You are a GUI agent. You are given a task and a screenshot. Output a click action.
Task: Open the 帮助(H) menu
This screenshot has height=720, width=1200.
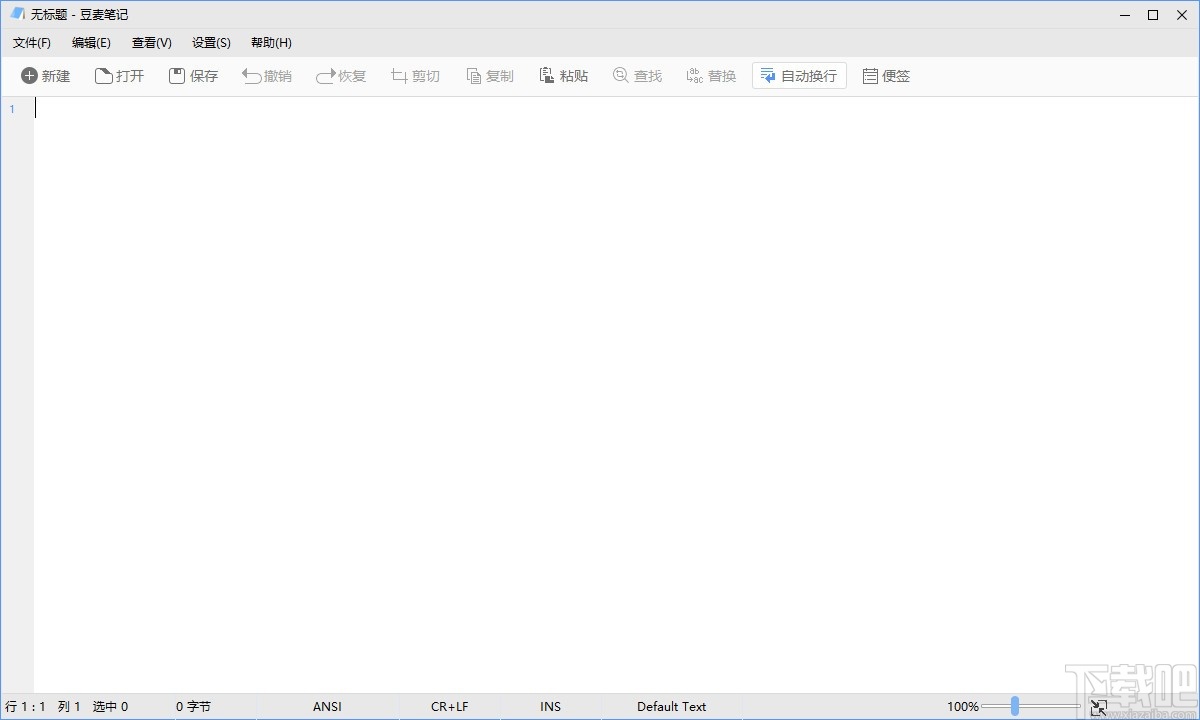pos(271,43)
